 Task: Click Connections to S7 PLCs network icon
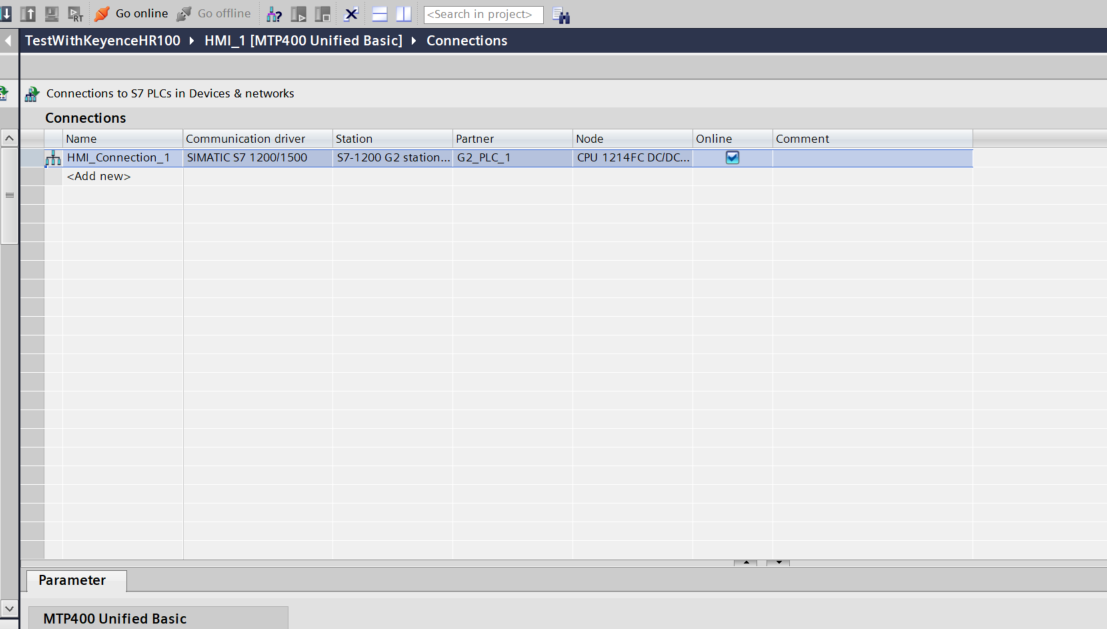[x=32, y=94]
